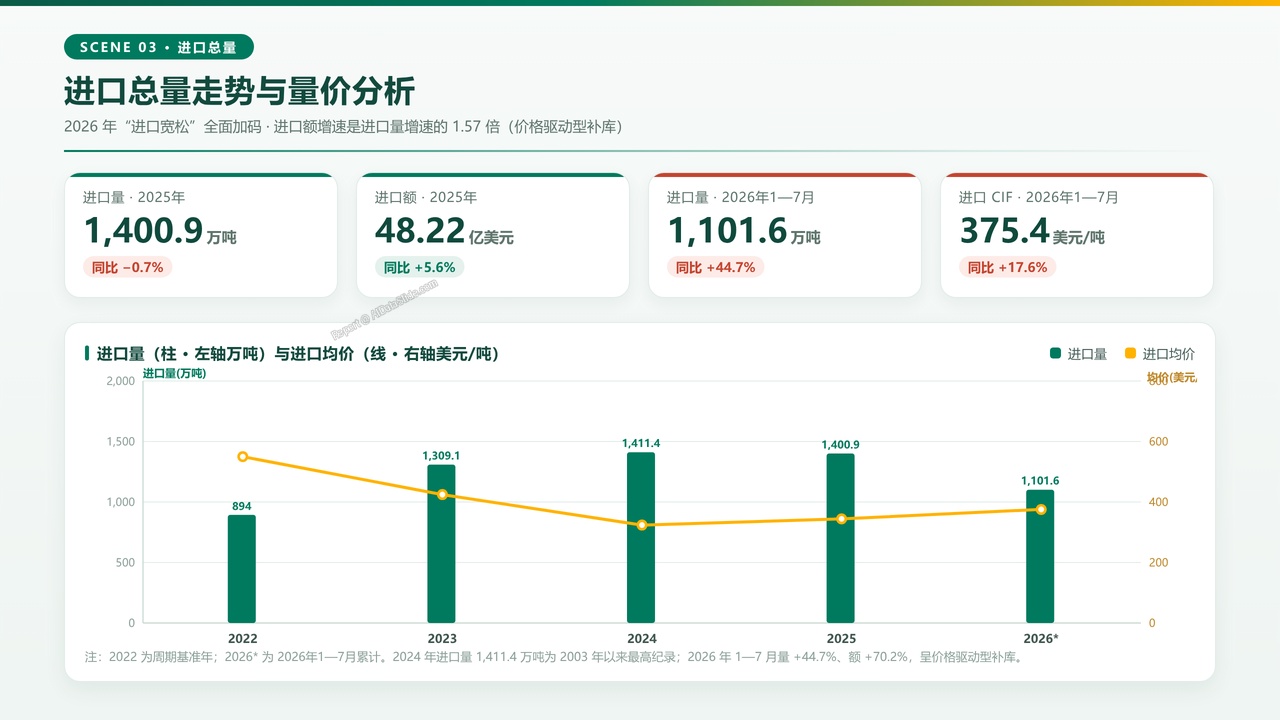Click the 2026* green bar
Screen dimensions: 1280x720
[x=1040, y=556]
